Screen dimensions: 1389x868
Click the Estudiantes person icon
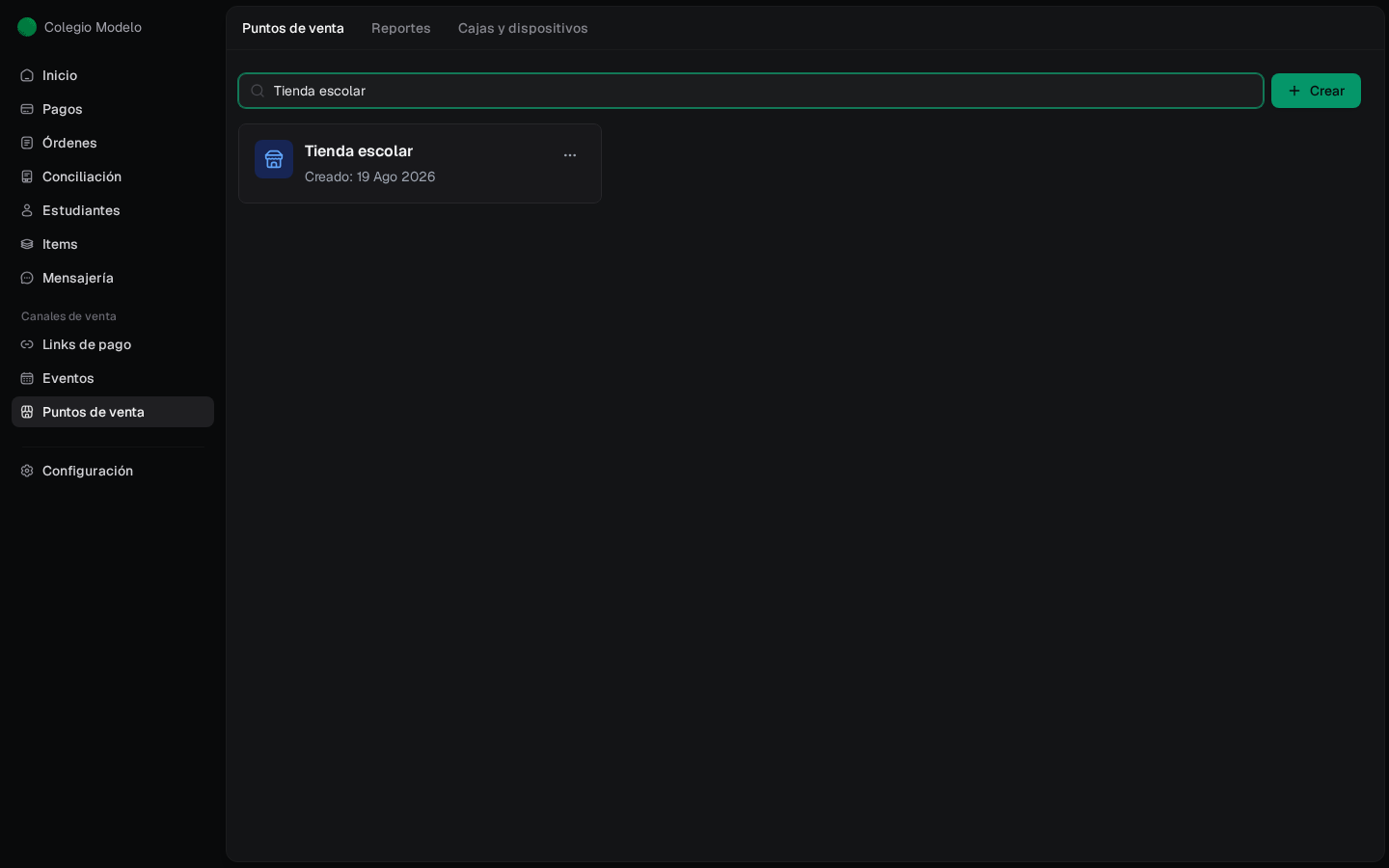click(x=27, y=210)
